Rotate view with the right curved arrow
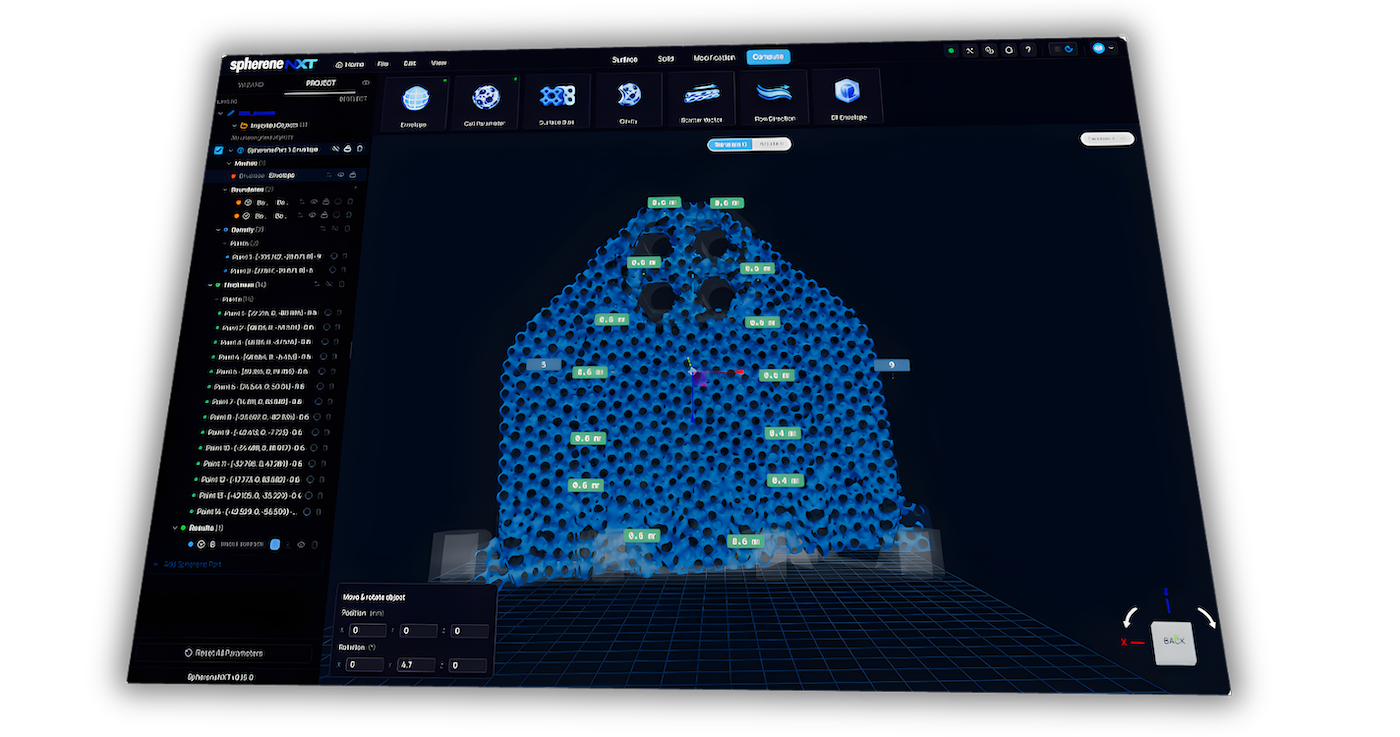Viewport: 1400px width, 737px height. click(x=1207, y=617)
